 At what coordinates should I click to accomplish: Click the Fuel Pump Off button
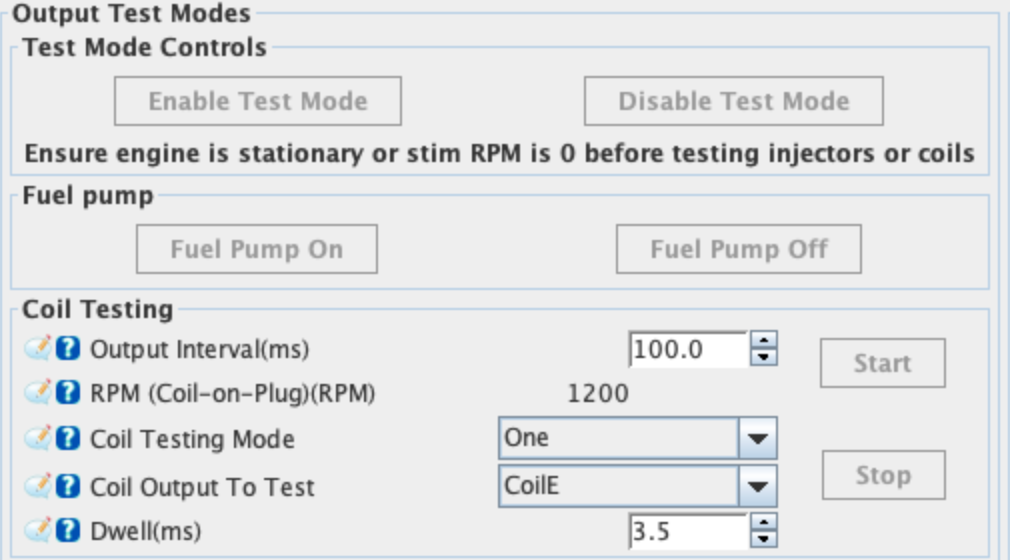(739, 249)
